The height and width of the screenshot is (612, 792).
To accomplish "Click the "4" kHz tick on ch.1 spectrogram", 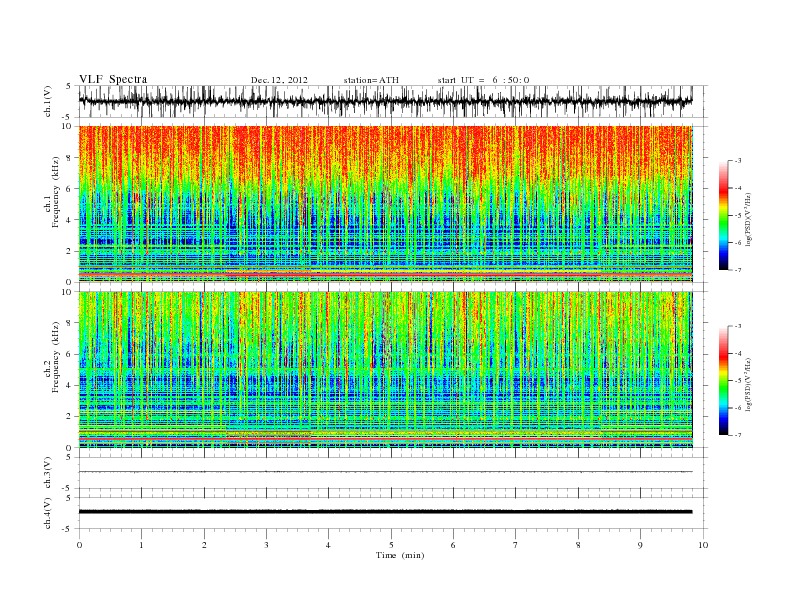I will coord(70,220).
